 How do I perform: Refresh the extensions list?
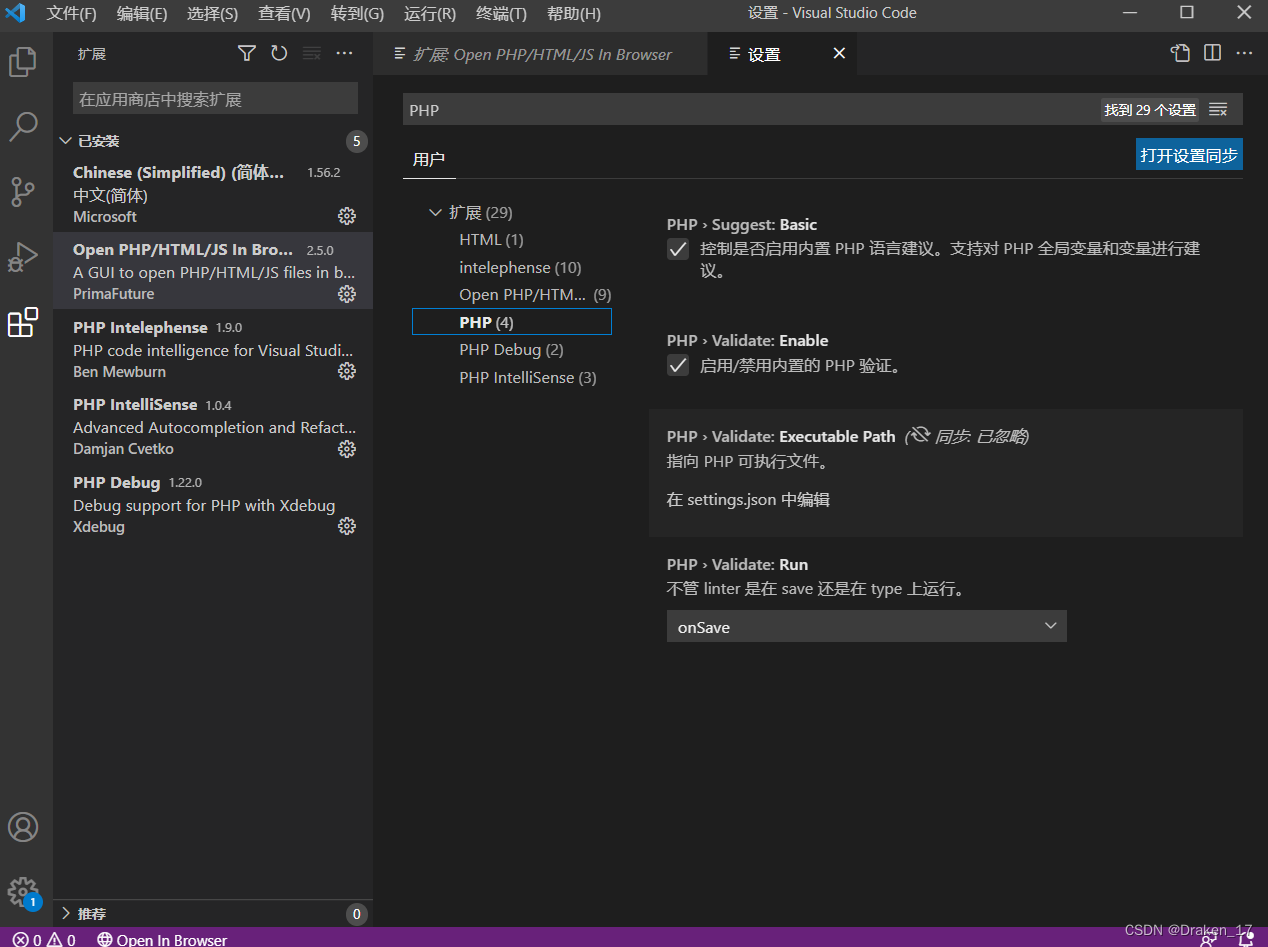pyautogui.click(x=279, y=53)
